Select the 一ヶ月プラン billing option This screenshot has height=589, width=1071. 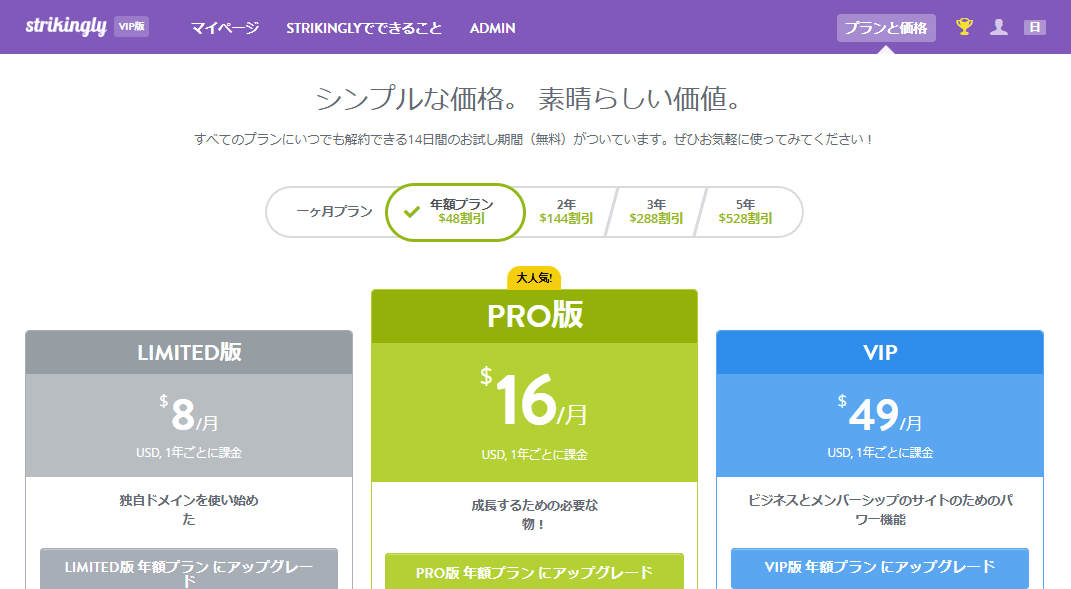[x=334, y=212]
